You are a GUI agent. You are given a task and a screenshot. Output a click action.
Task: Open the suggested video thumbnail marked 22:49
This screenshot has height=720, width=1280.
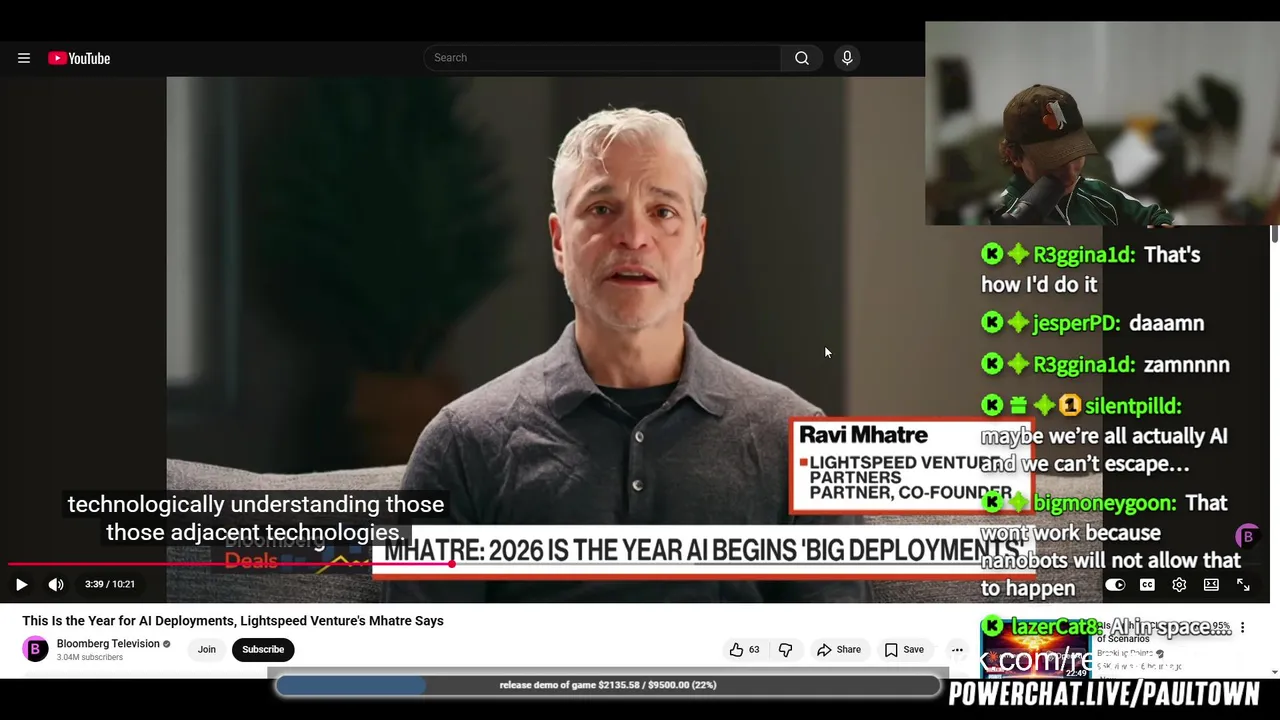click(x=1036, y=650)
